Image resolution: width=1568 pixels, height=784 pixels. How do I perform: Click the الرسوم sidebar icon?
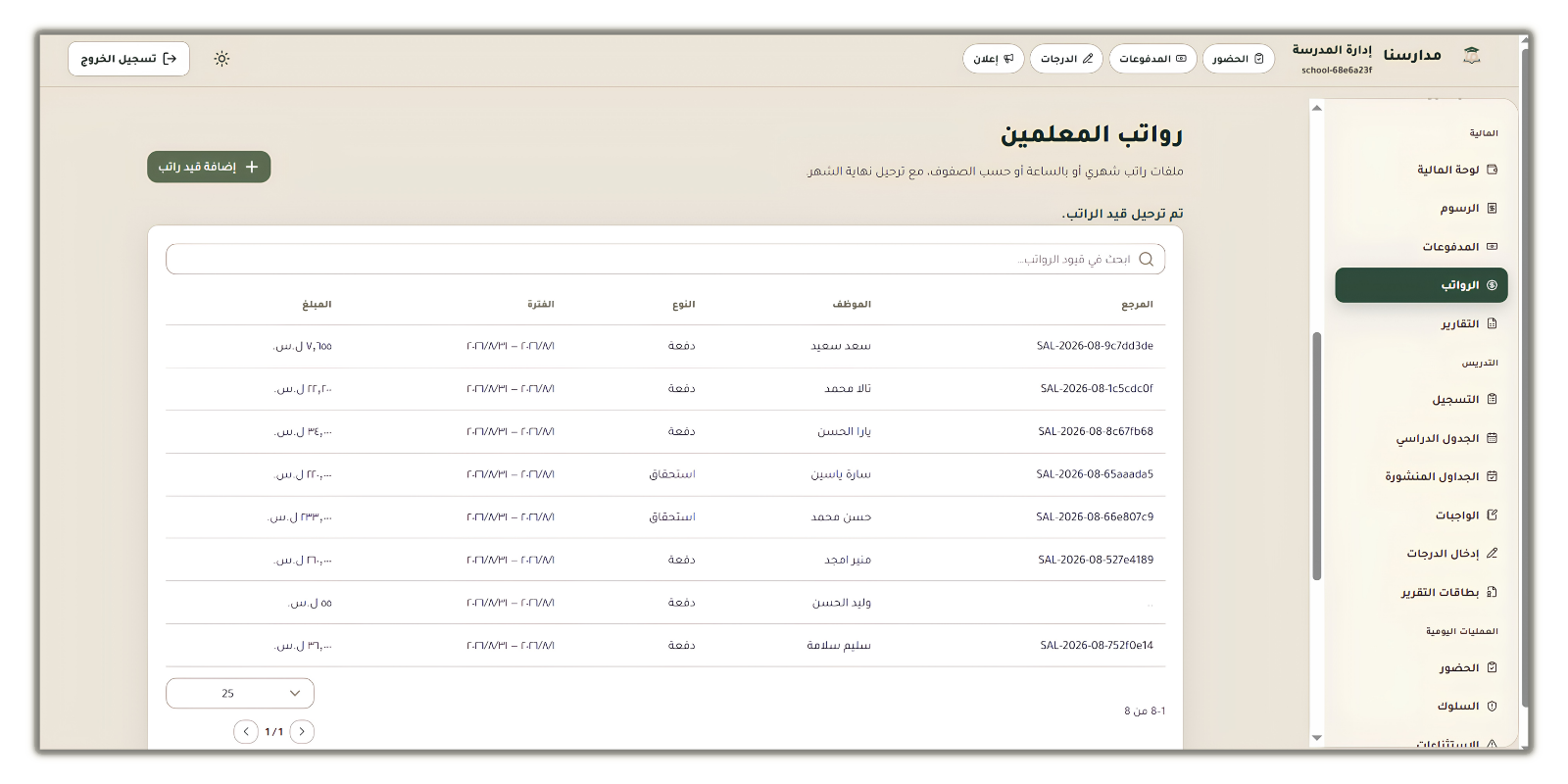1493,208
